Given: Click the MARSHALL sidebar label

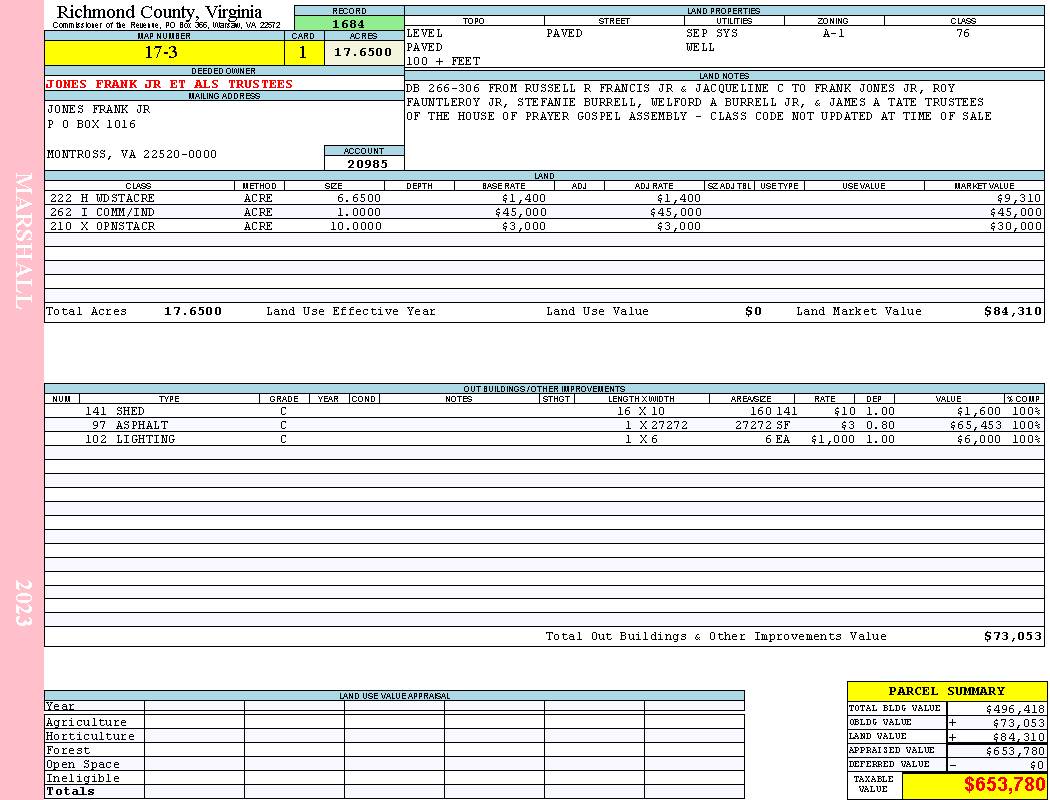Looking at the screenshot, I should click(x=23, y=241).
